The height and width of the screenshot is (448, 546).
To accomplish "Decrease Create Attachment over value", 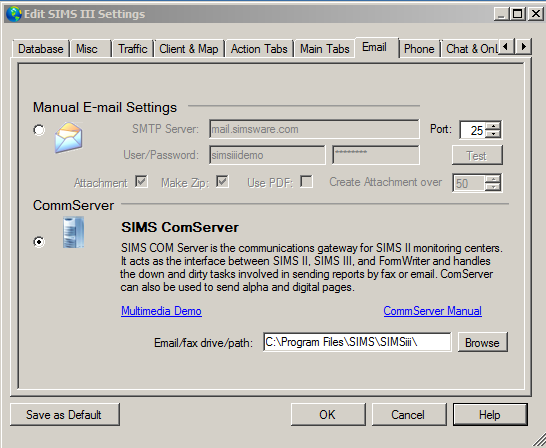I will coord(493,187).
